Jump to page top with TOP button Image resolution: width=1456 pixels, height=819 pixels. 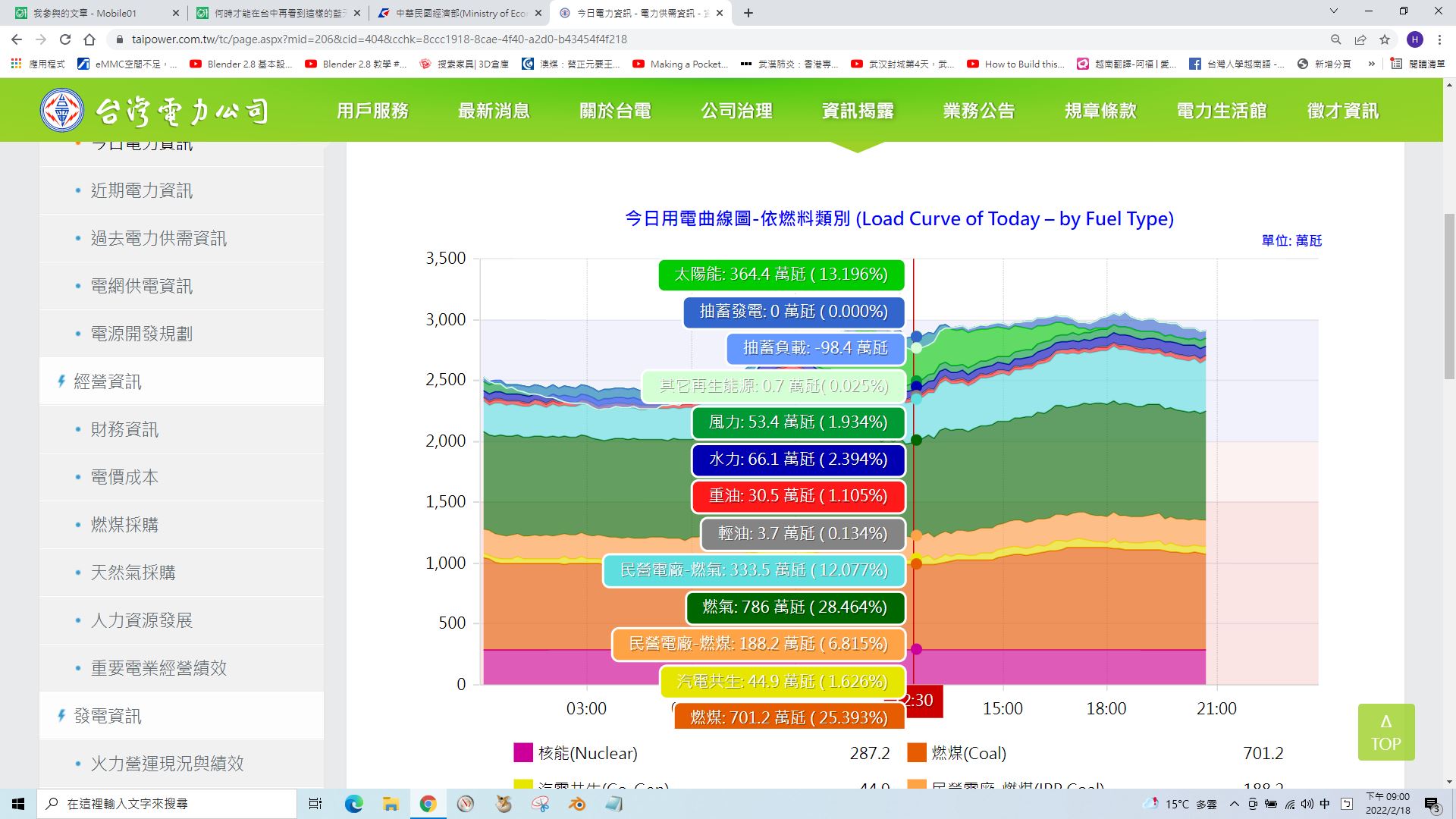tap(1386, 733)
